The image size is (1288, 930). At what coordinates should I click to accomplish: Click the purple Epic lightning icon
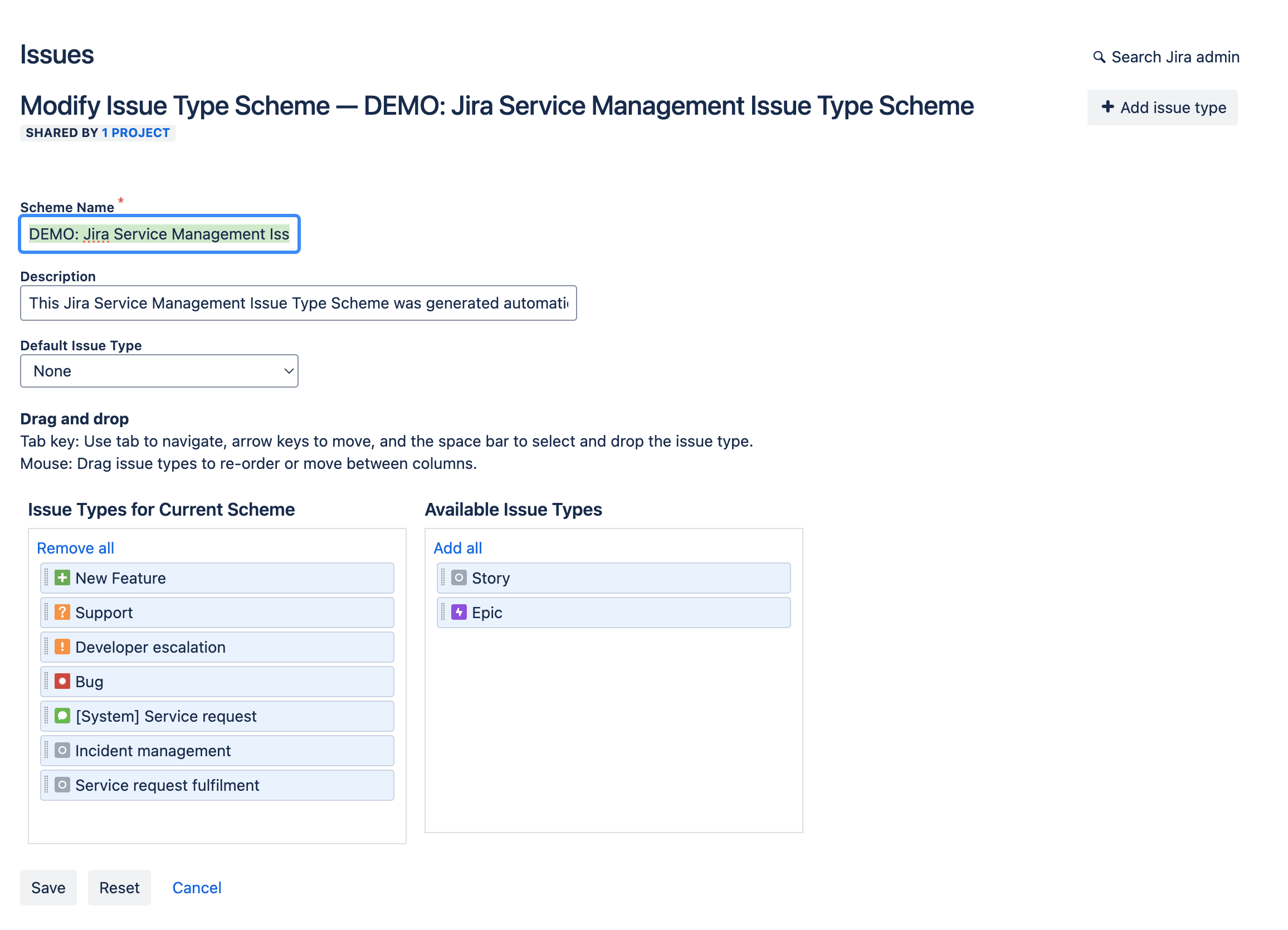(459, 613)
